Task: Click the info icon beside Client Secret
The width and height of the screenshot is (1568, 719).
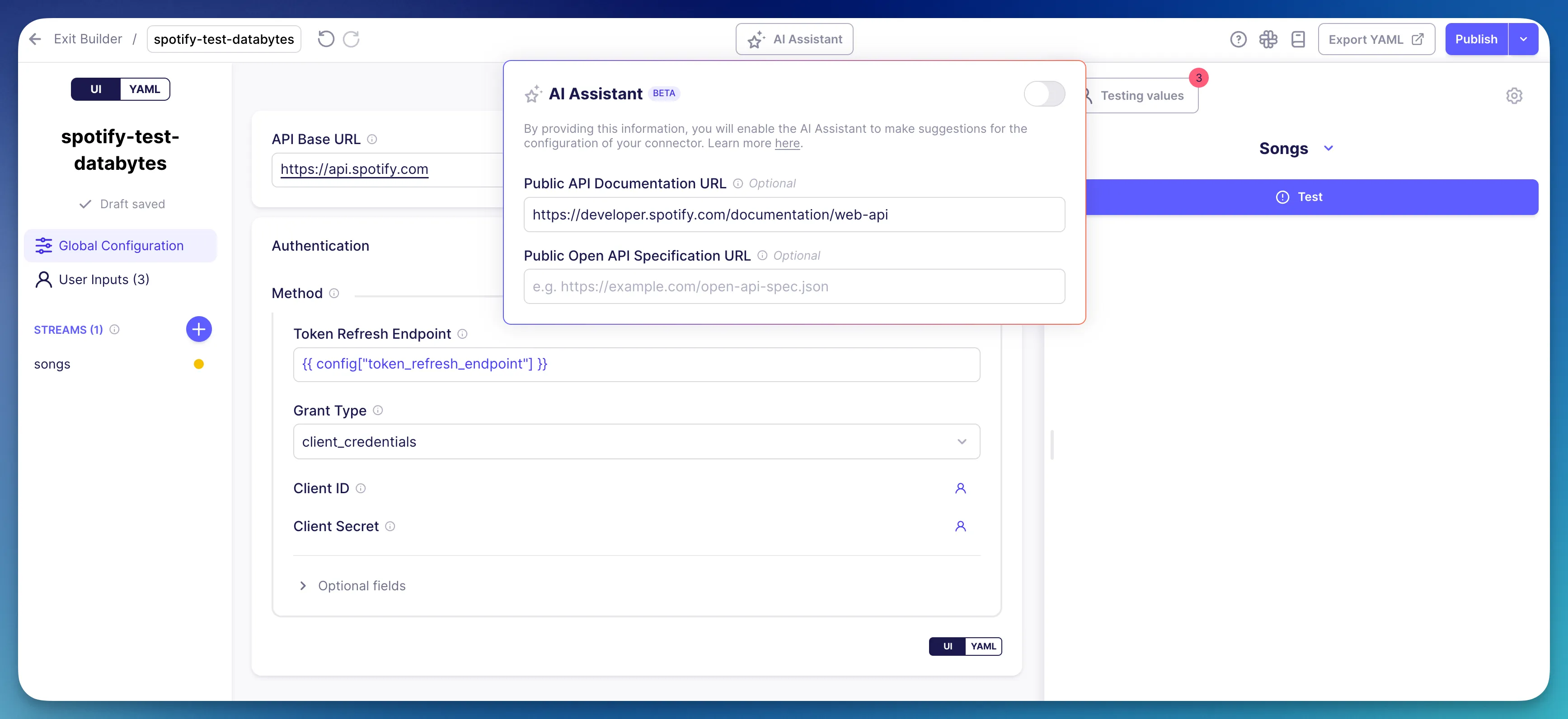Action: coord(390,526)
